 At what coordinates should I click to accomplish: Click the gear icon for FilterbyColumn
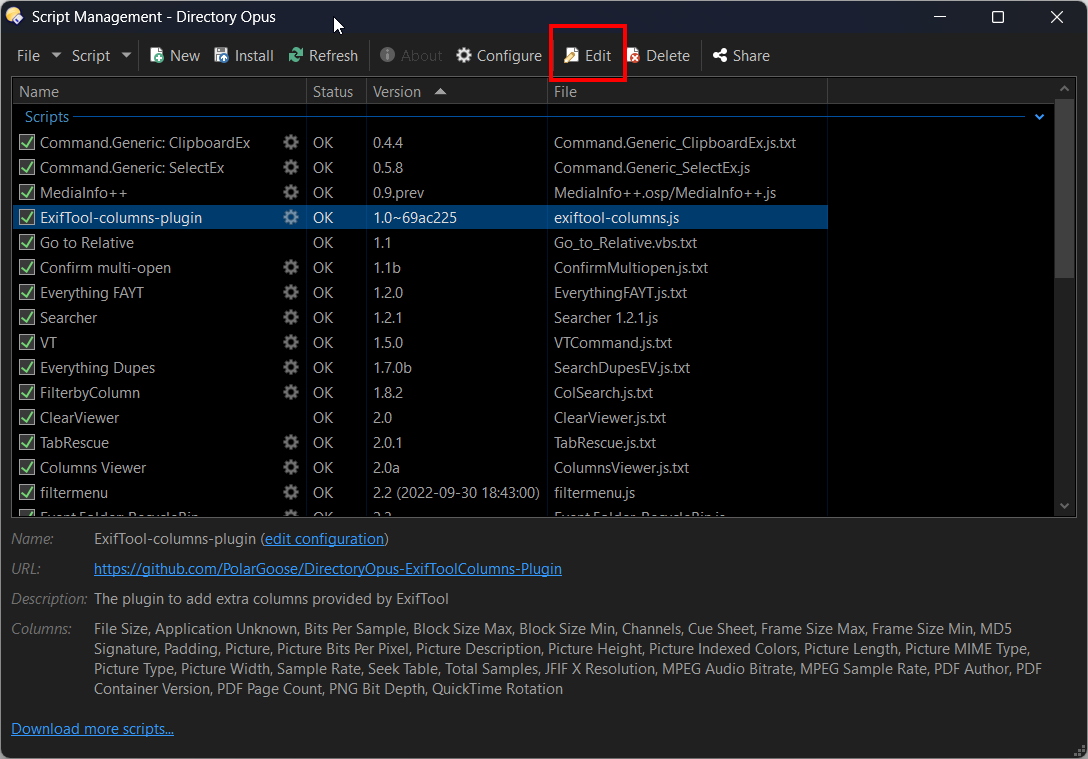point(291,392)
